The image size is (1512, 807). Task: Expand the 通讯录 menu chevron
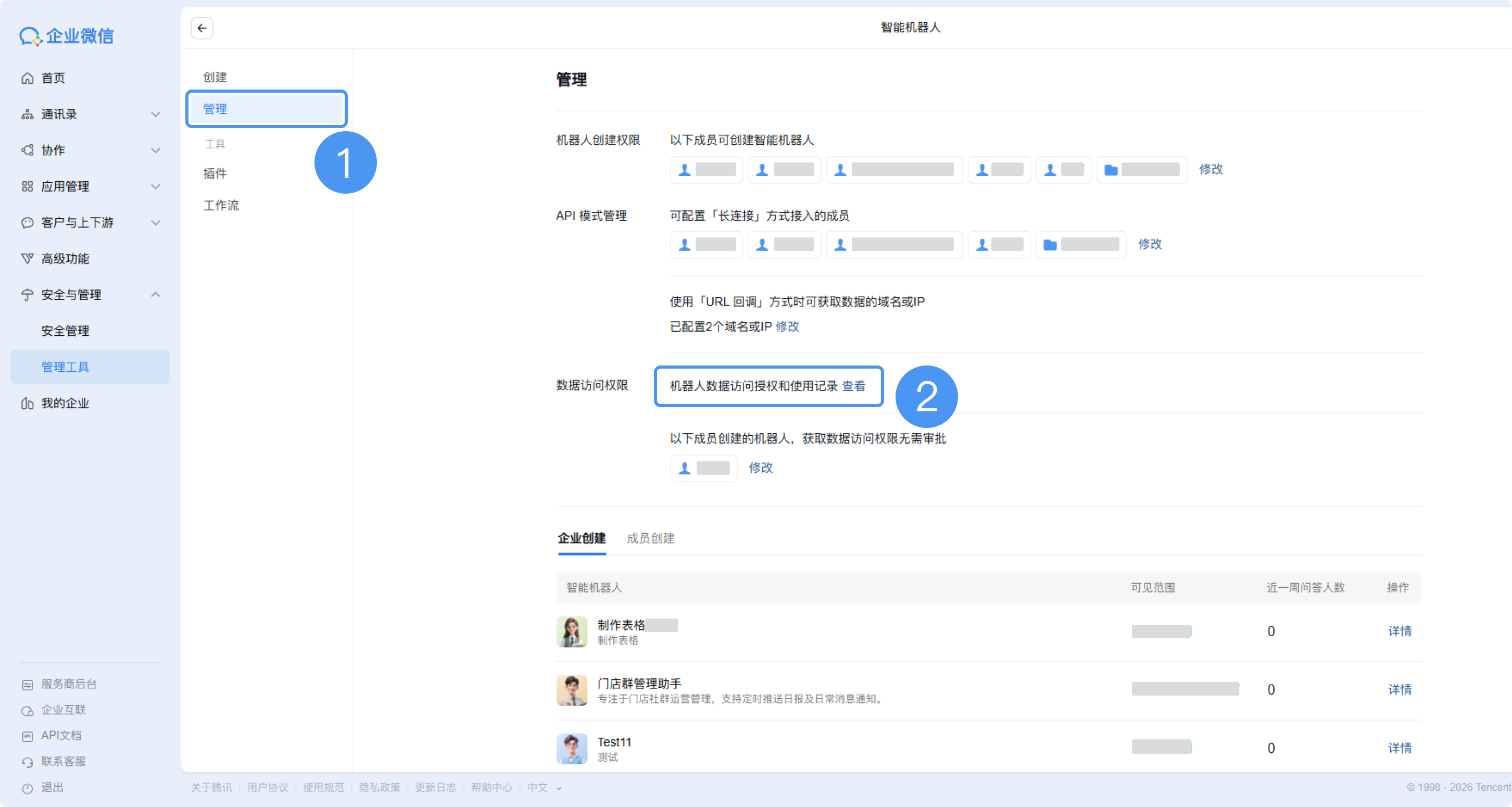[156, 115]
